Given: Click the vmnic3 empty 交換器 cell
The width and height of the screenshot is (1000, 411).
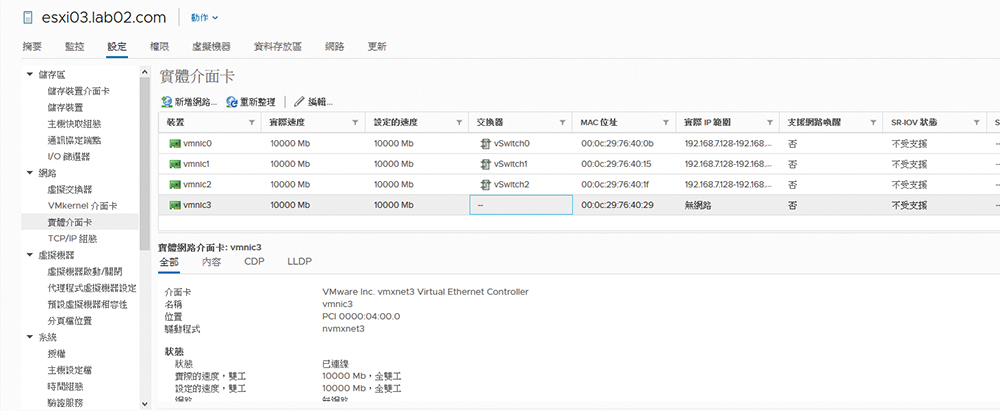Looking at the screenshot, I should (521, 205).
